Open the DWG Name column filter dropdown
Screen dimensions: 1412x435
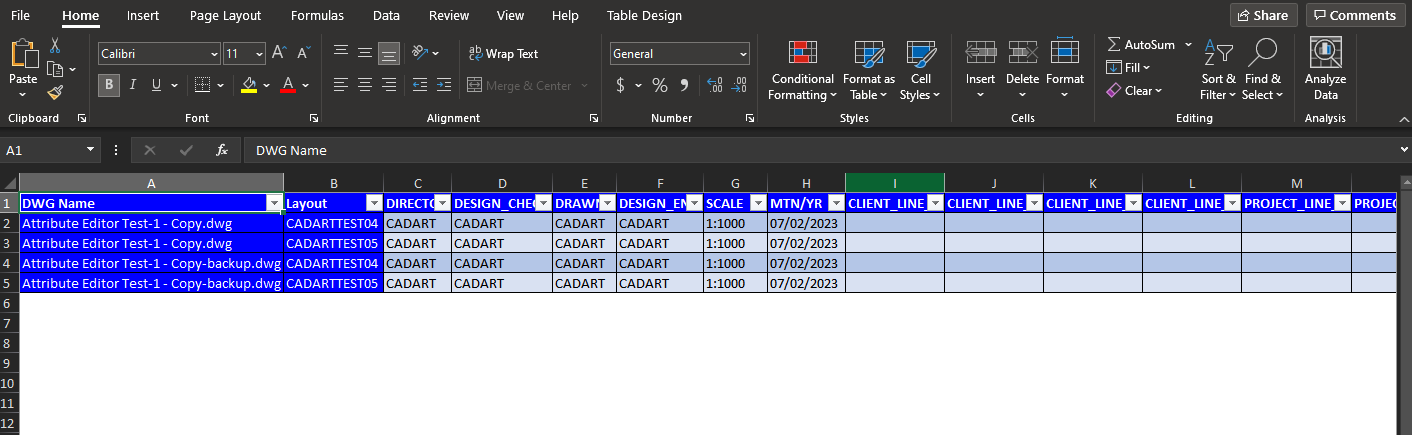tap(275, 203)
